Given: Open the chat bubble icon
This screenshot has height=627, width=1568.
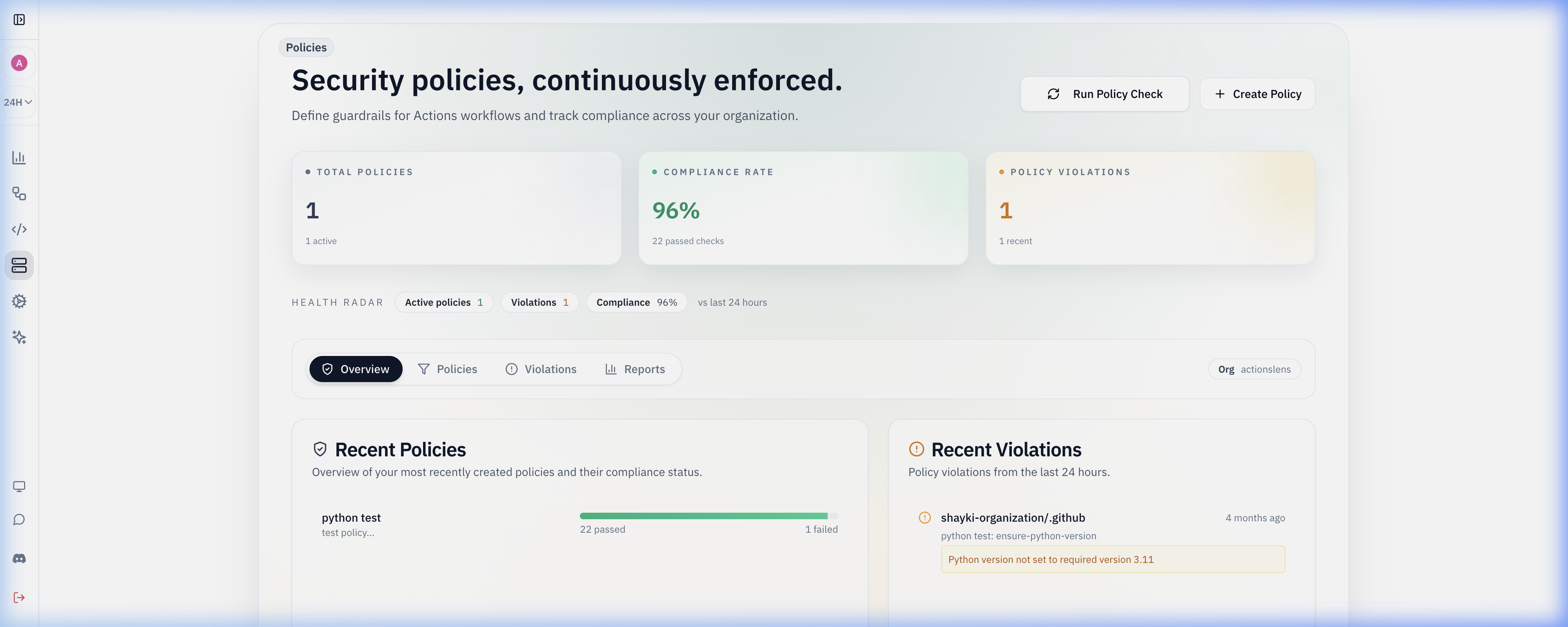Looking at the screenshot, I should [x=20, y=519].
